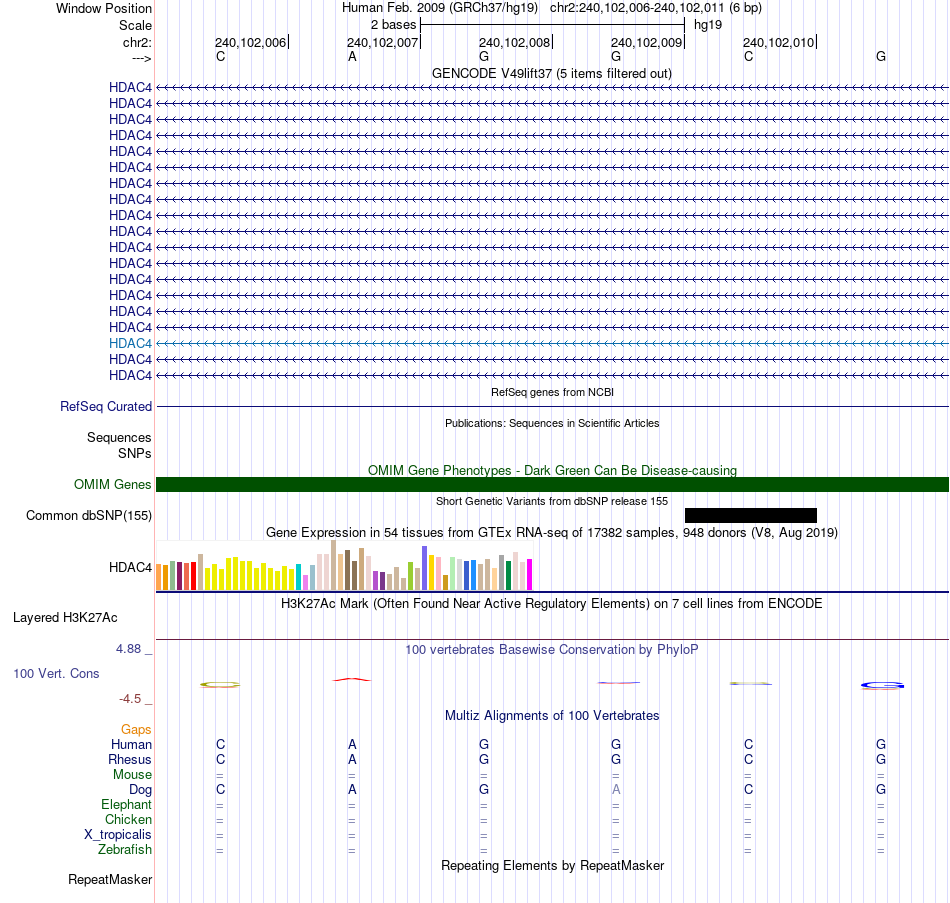Click the Common dbSNP(155) track label

[88, 516]
